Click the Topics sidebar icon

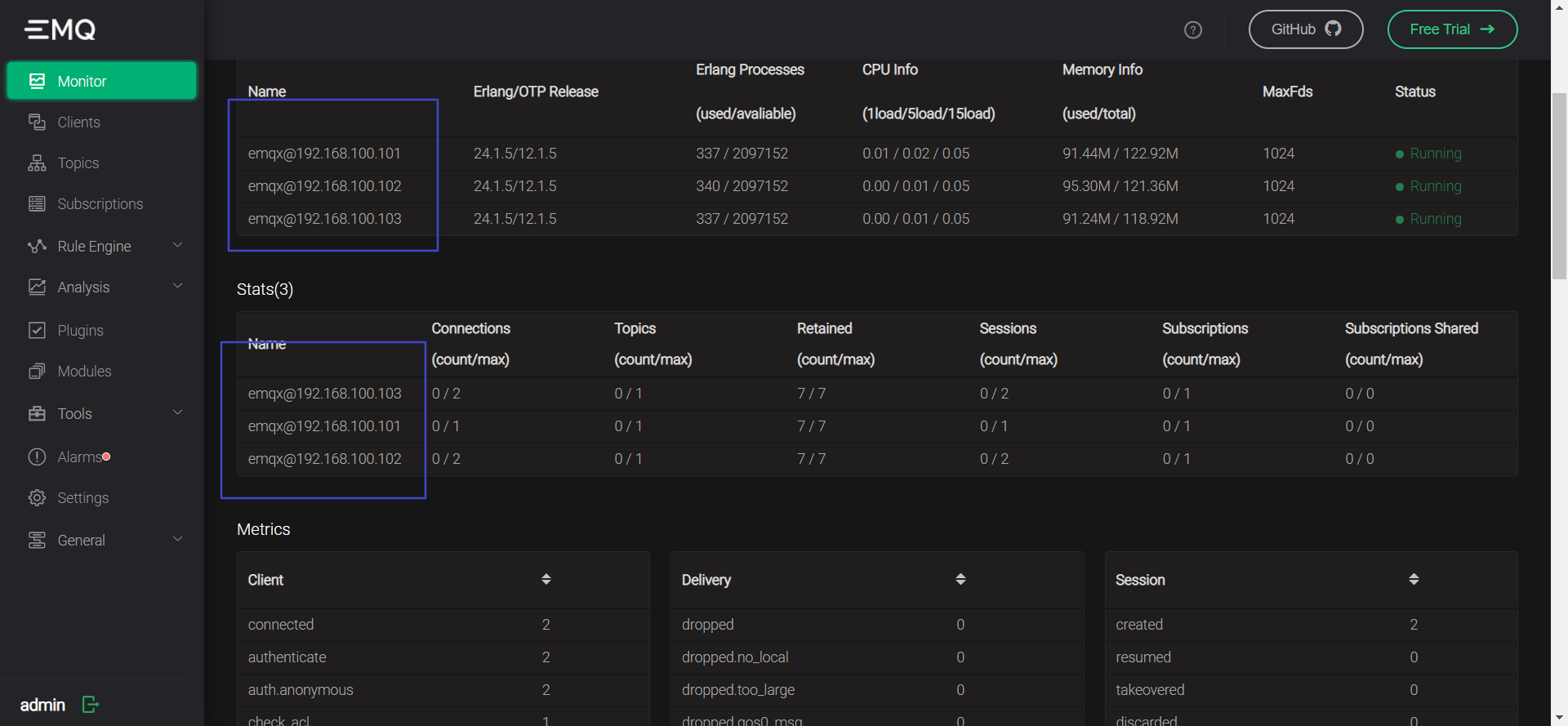pyautogui.click(x=37, y=163)
